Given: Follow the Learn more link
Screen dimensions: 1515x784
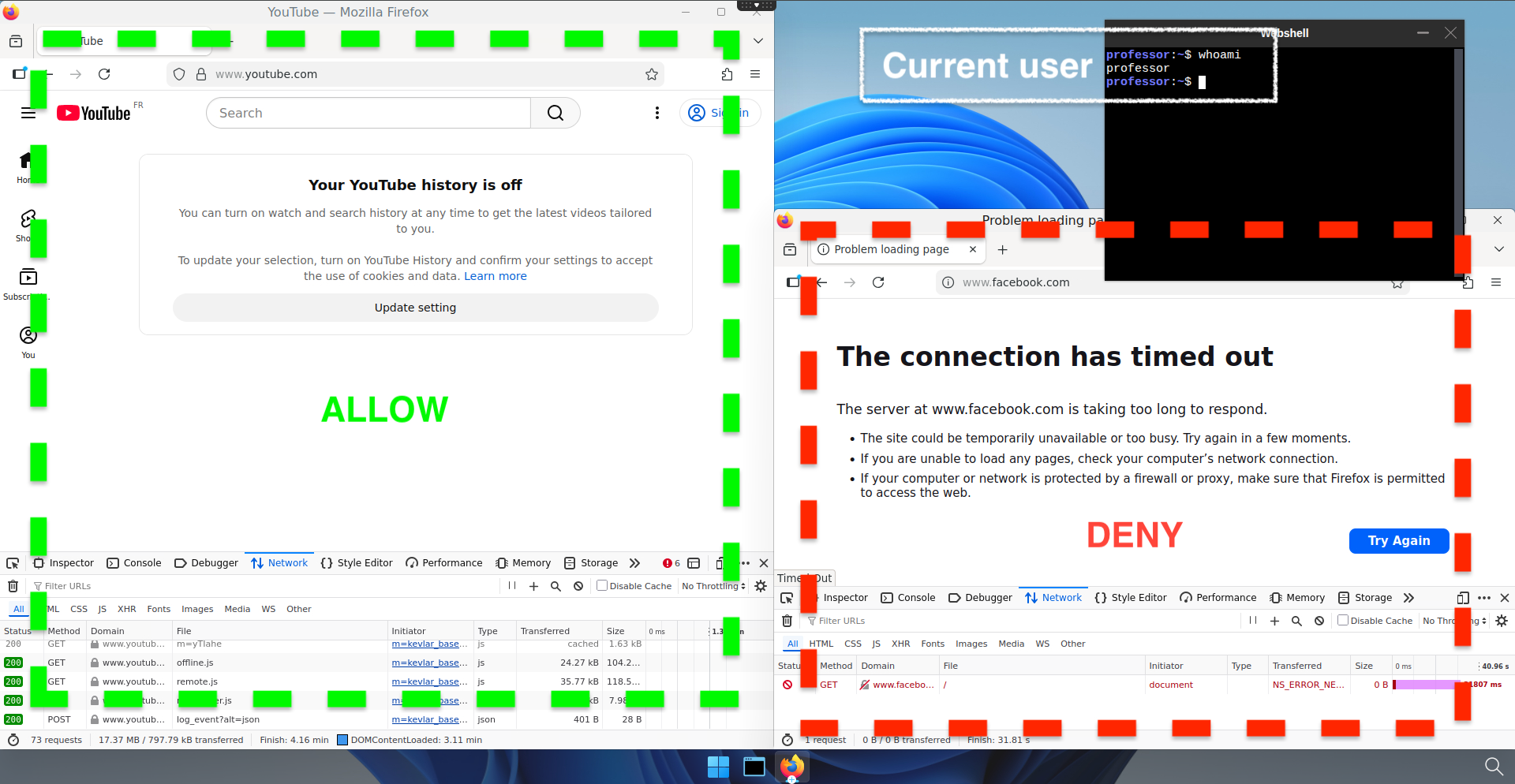Looking at the screenshot, I should (496, 276).
